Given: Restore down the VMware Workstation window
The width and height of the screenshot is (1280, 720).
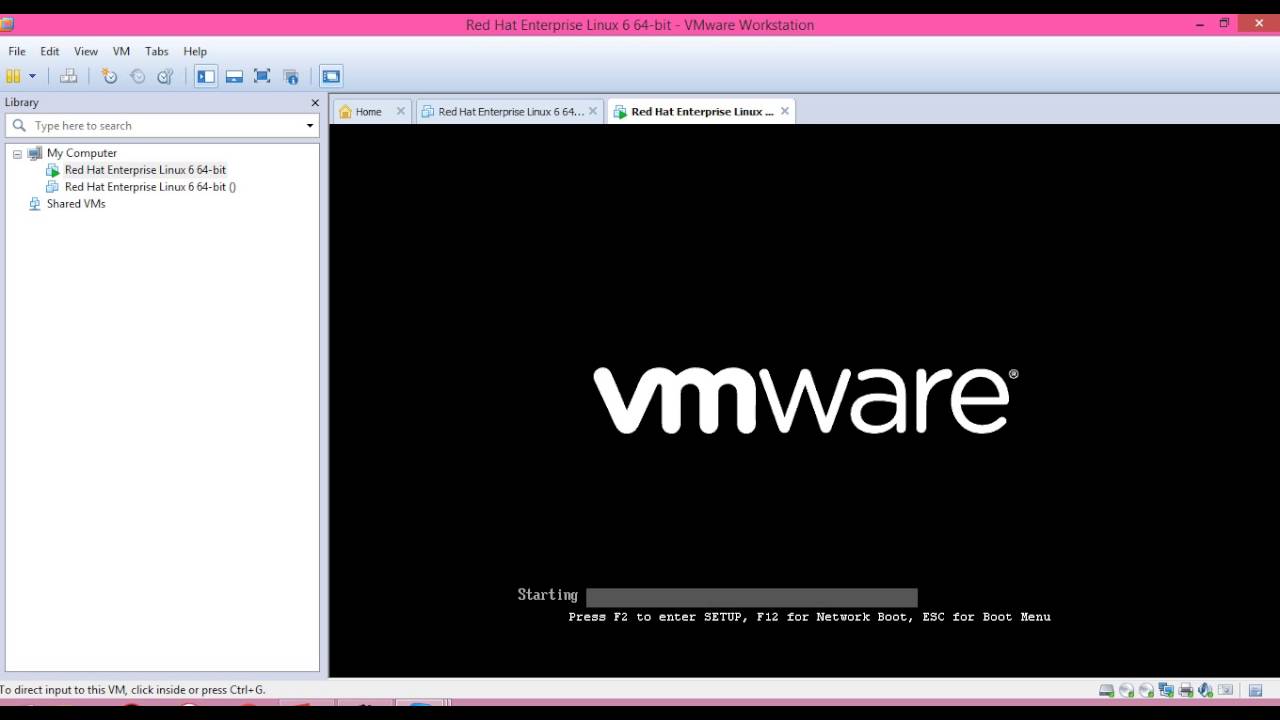Looking at the screenshot, I should click(1224, 23).
